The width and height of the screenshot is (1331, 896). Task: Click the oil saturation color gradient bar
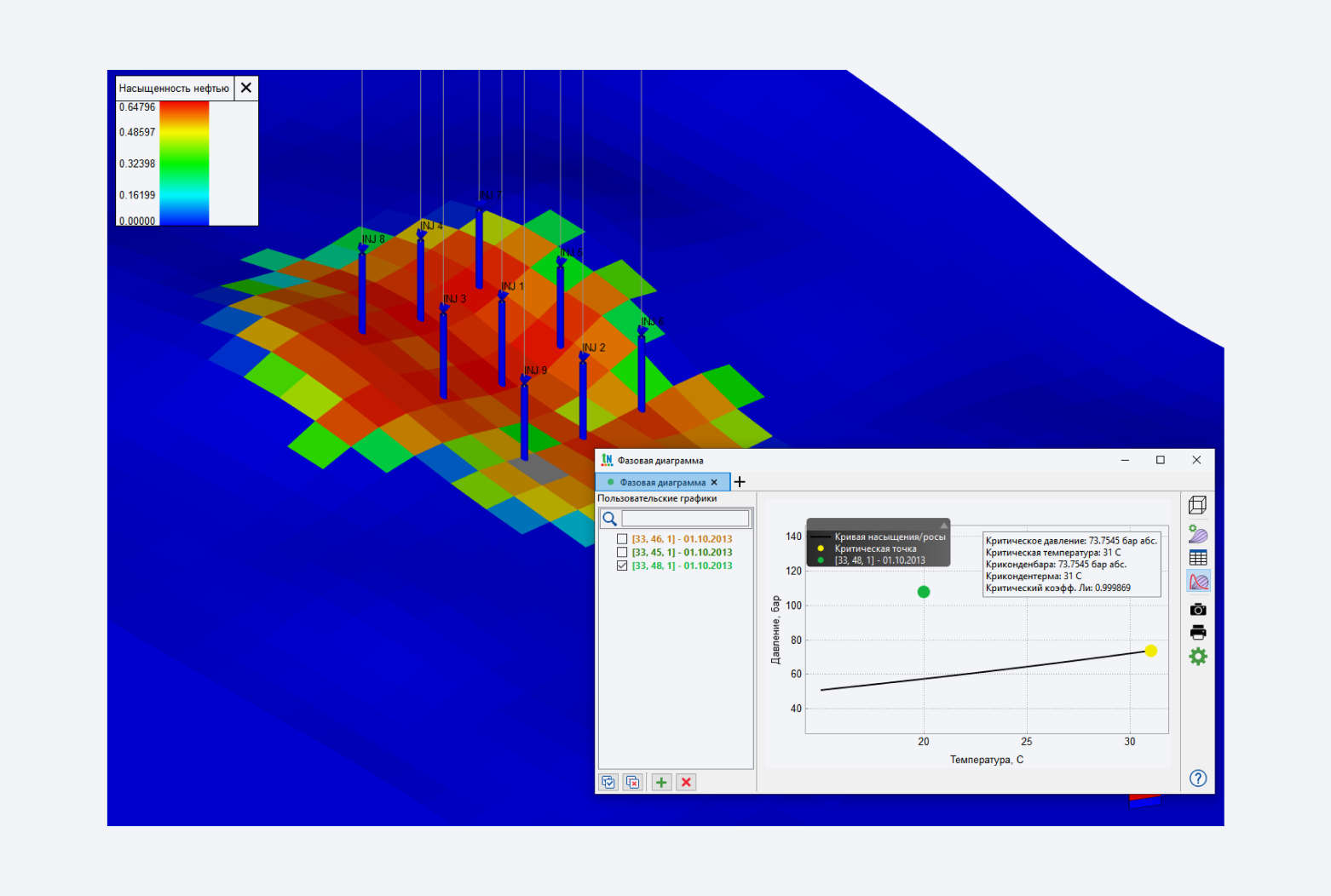[x=184, y=164]
